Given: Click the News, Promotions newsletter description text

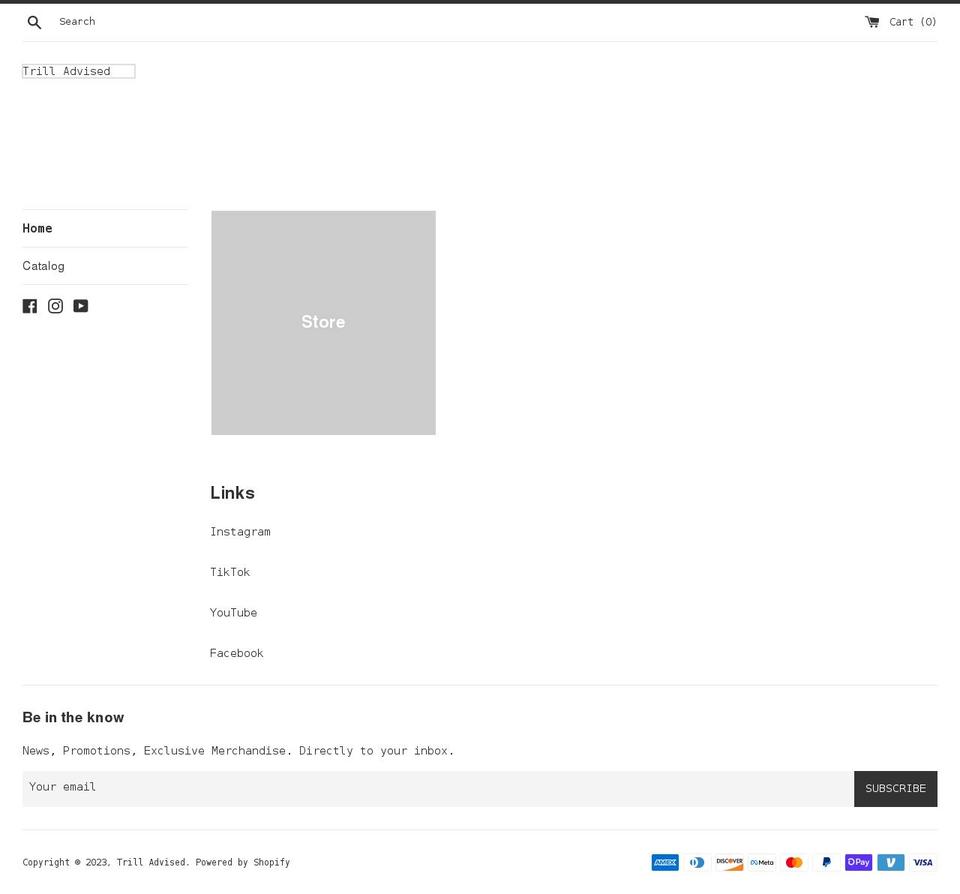Looking at the screenshot, I should 238,751.
